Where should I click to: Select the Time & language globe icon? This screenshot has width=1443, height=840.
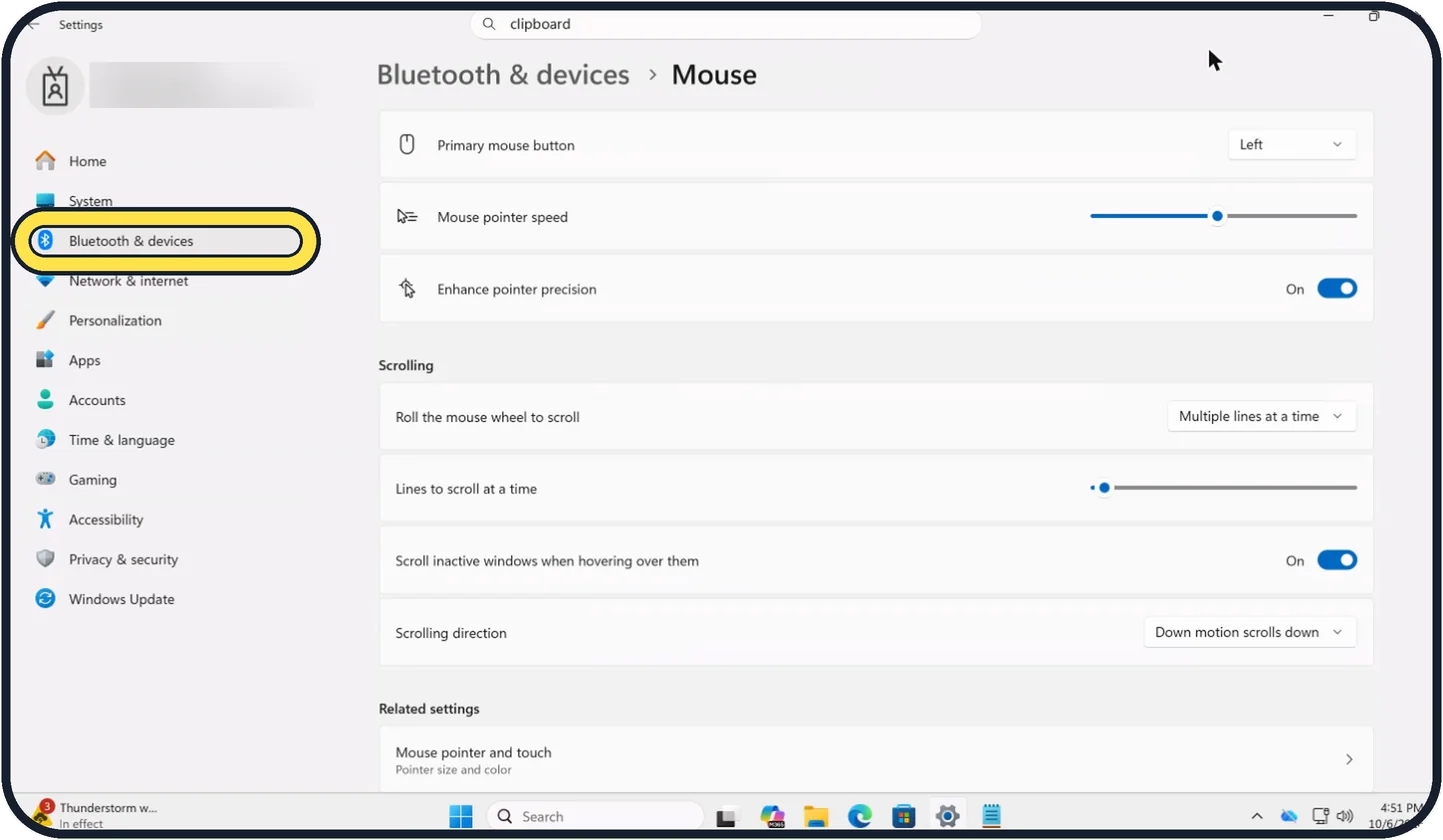coord(45,440)
